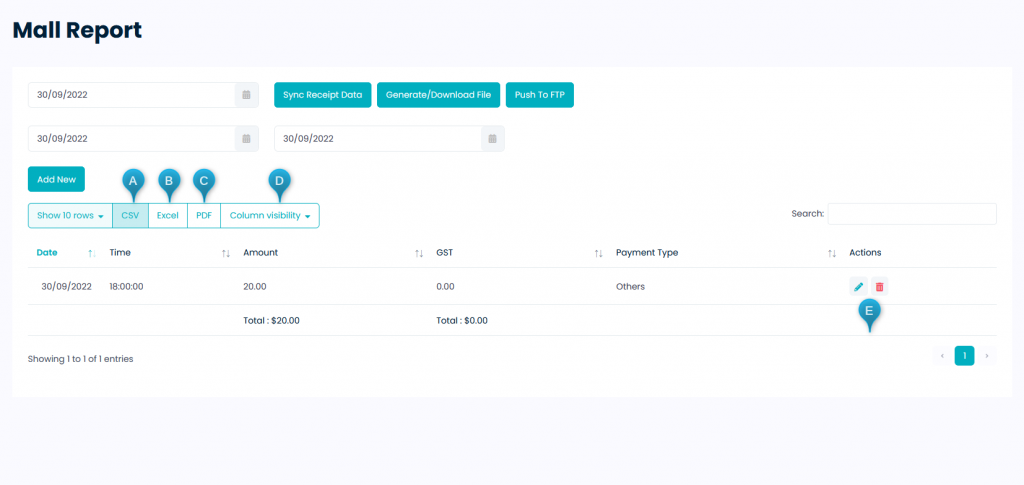Export table using PDF button

(x=204, y=215)
